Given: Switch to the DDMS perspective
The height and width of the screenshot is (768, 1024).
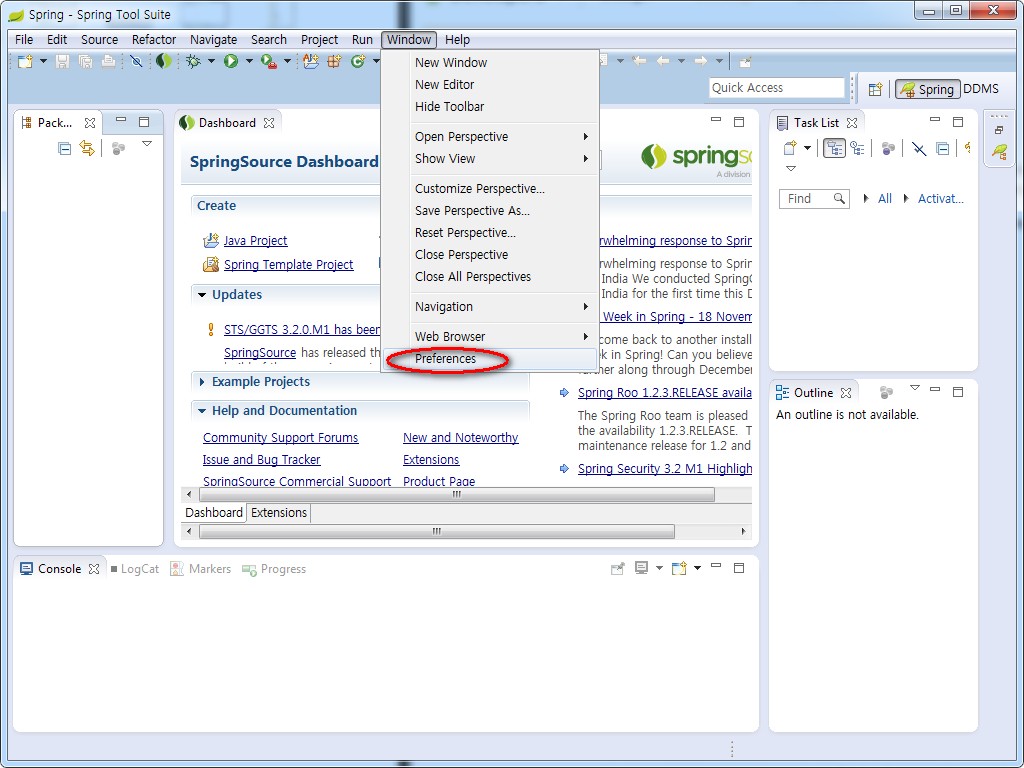Looking at the screenshot, I should pyautogui.click(x=981, y=89).
